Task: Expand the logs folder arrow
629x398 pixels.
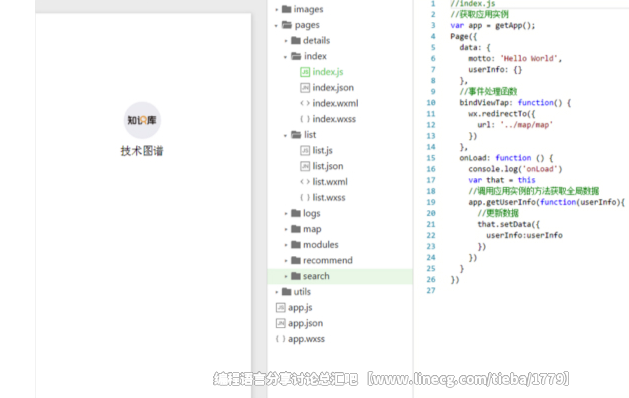Action: point(286,214)
